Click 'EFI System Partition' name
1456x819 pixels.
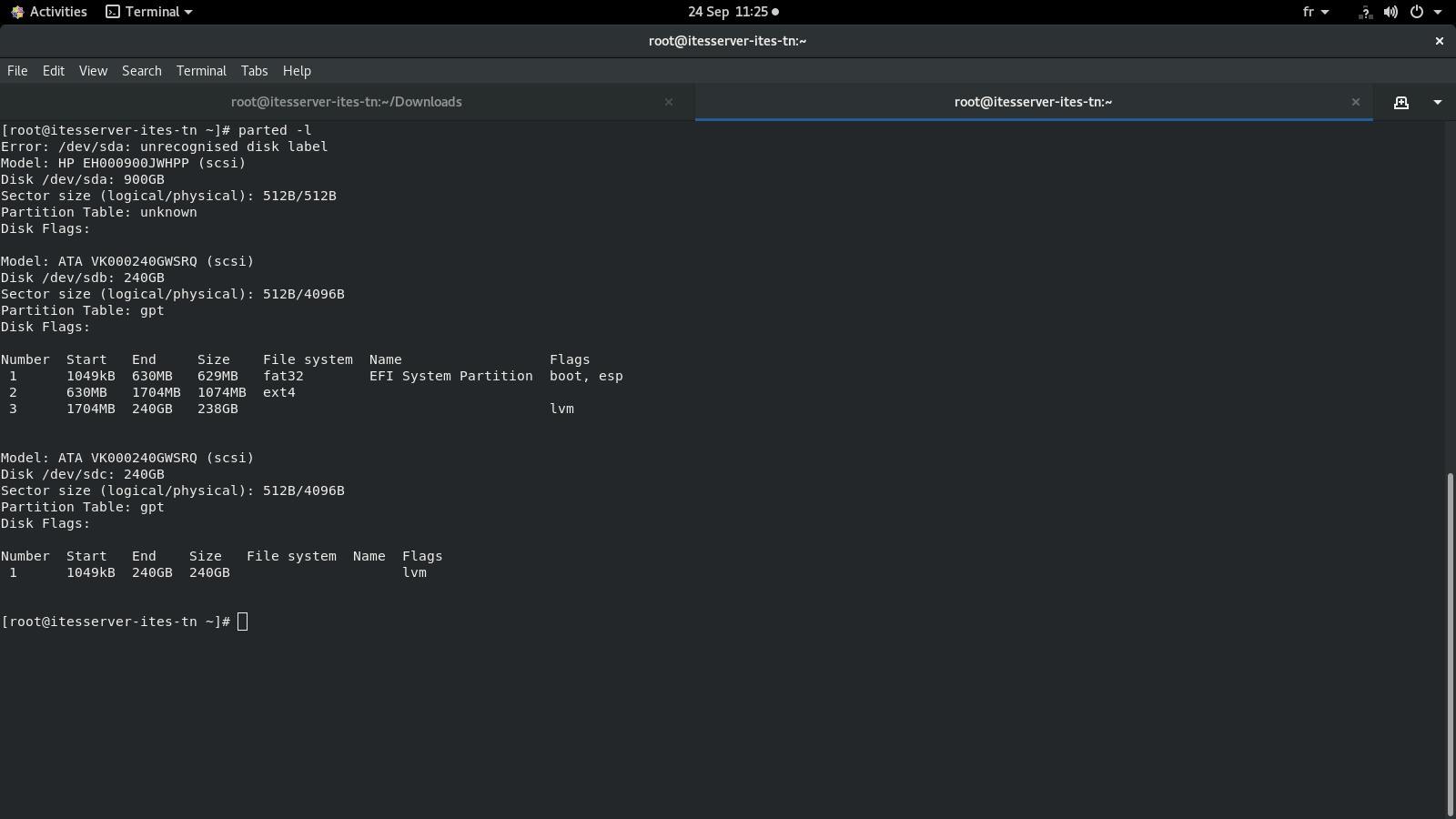click(x=451, y=376)
